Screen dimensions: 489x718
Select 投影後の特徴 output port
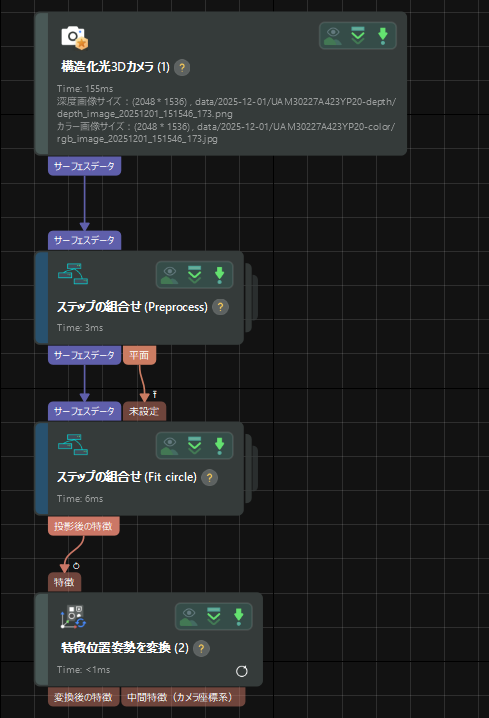[x=84, y=526]
